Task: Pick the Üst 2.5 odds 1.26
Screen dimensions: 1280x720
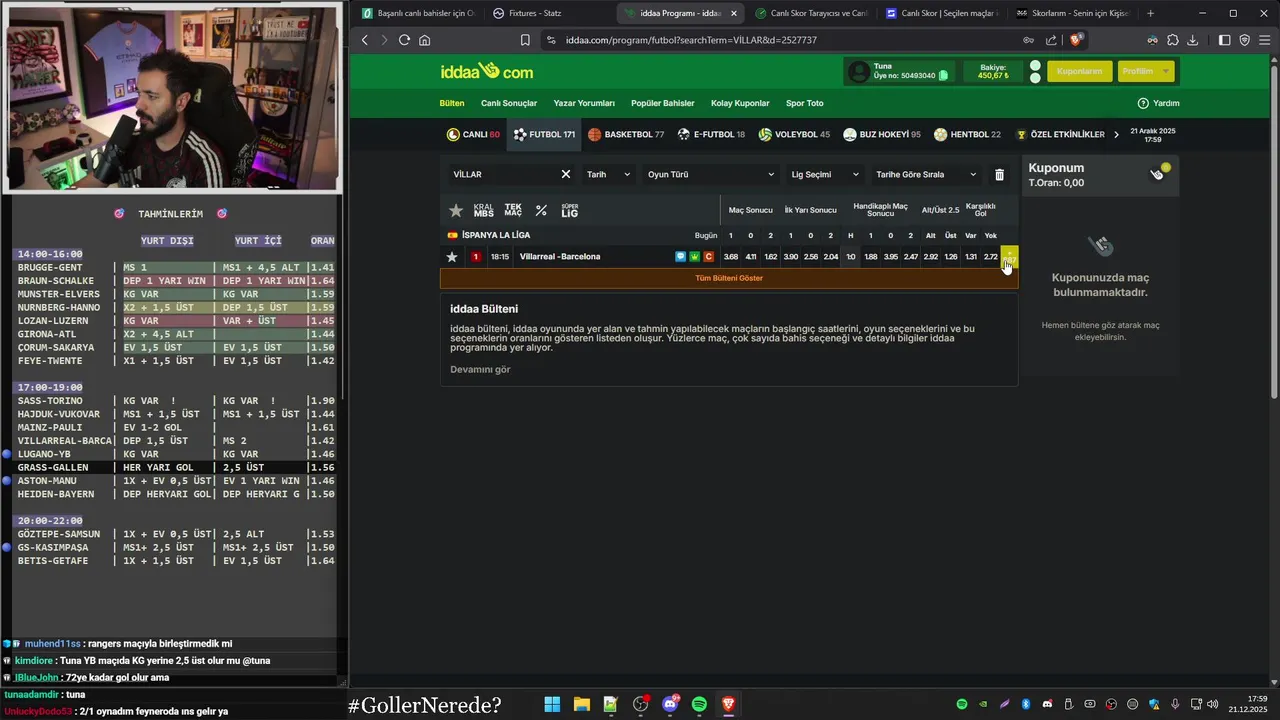Action: (951, 257)
